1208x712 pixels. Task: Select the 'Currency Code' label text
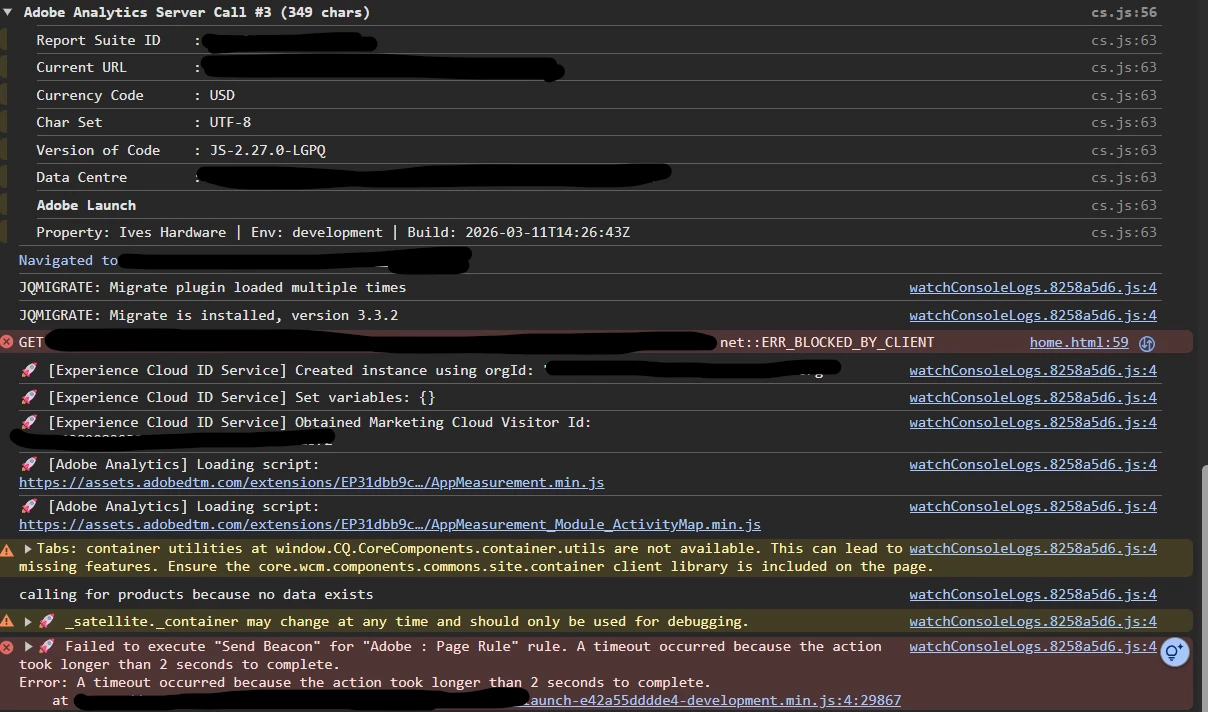90,95
